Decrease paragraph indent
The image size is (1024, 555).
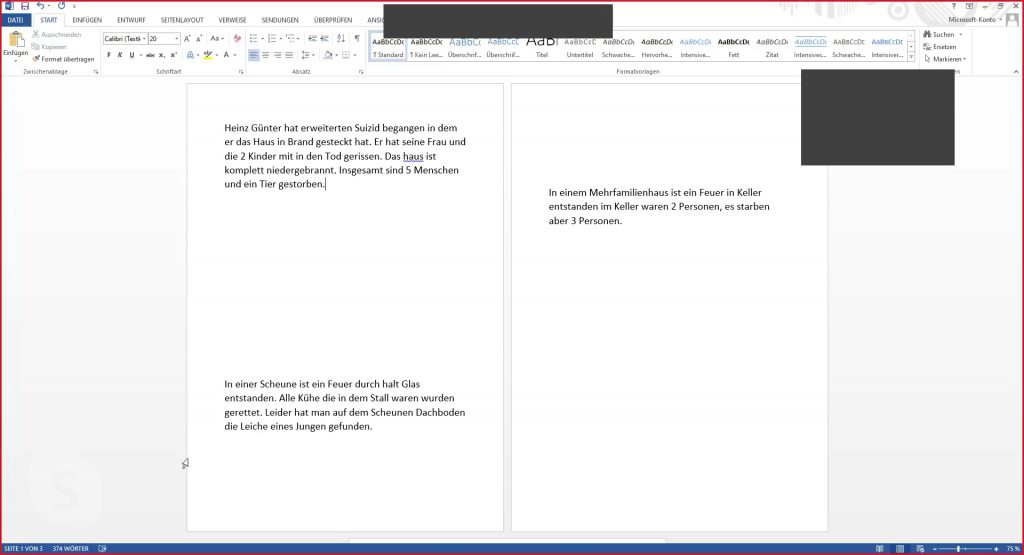pyautogui.click(x=312, y=39)
